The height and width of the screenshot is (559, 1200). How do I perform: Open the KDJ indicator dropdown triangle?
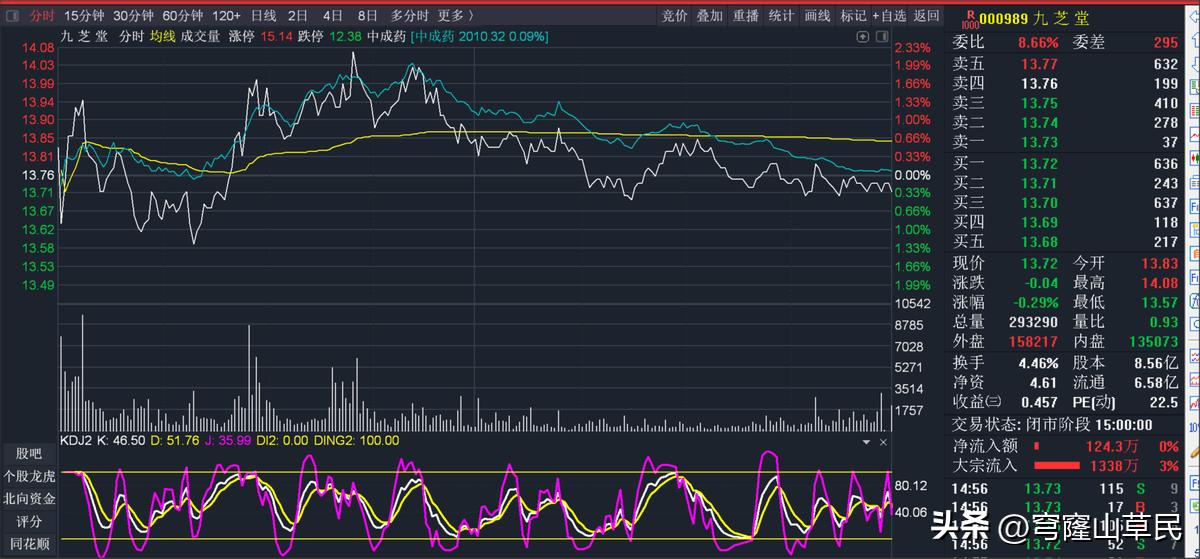tap(867, 441)
